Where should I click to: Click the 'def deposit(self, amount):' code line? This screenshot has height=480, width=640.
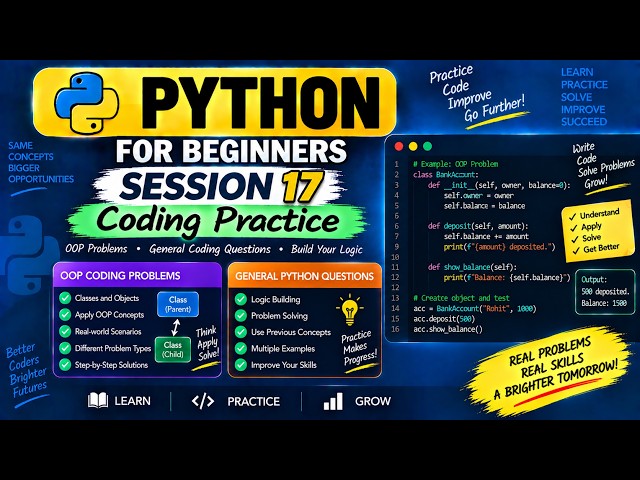478,226
